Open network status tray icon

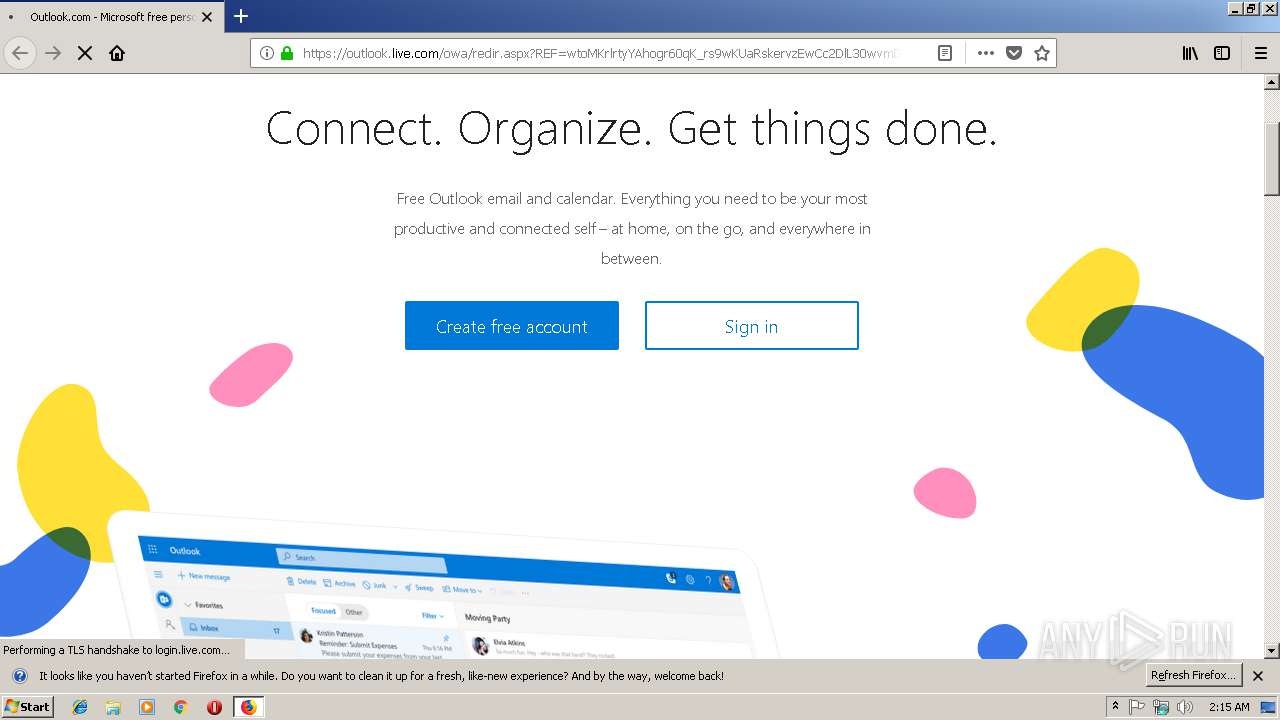coord(1161,707)
